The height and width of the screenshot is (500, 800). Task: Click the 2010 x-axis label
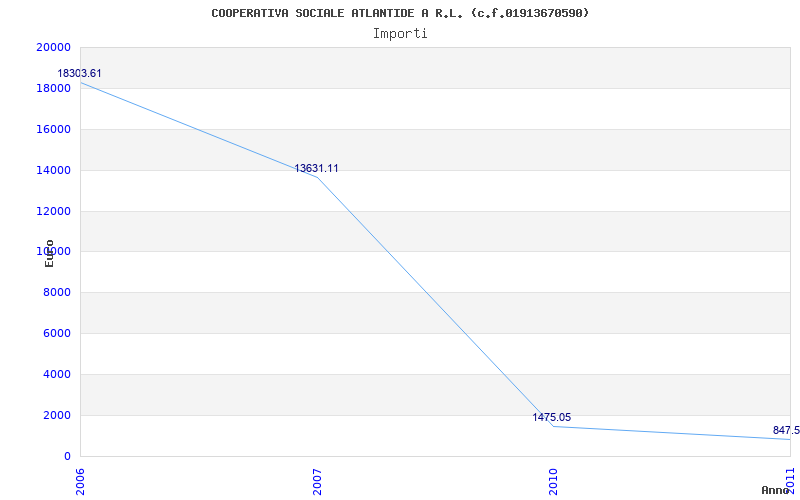pyautogui.click(x=554, y=482)
